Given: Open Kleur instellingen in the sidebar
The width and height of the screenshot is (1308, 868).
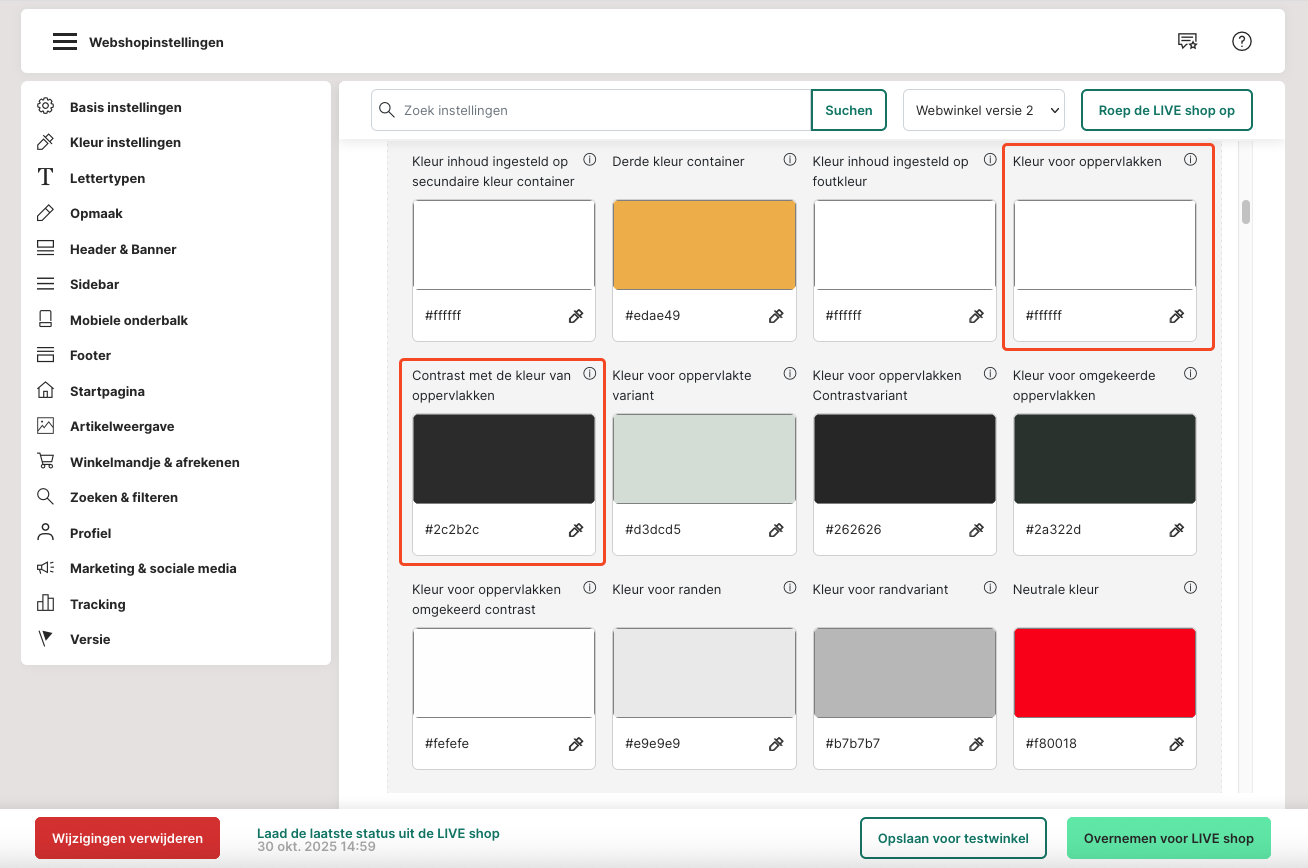Looking at the screenshot, I should click(125, 142).
